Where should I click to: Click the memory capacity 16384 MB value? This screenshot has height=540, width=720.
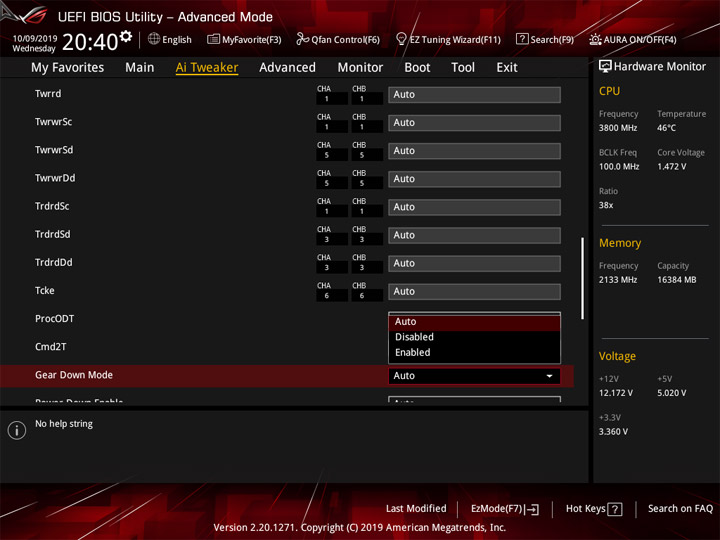(x=676, y=280)
